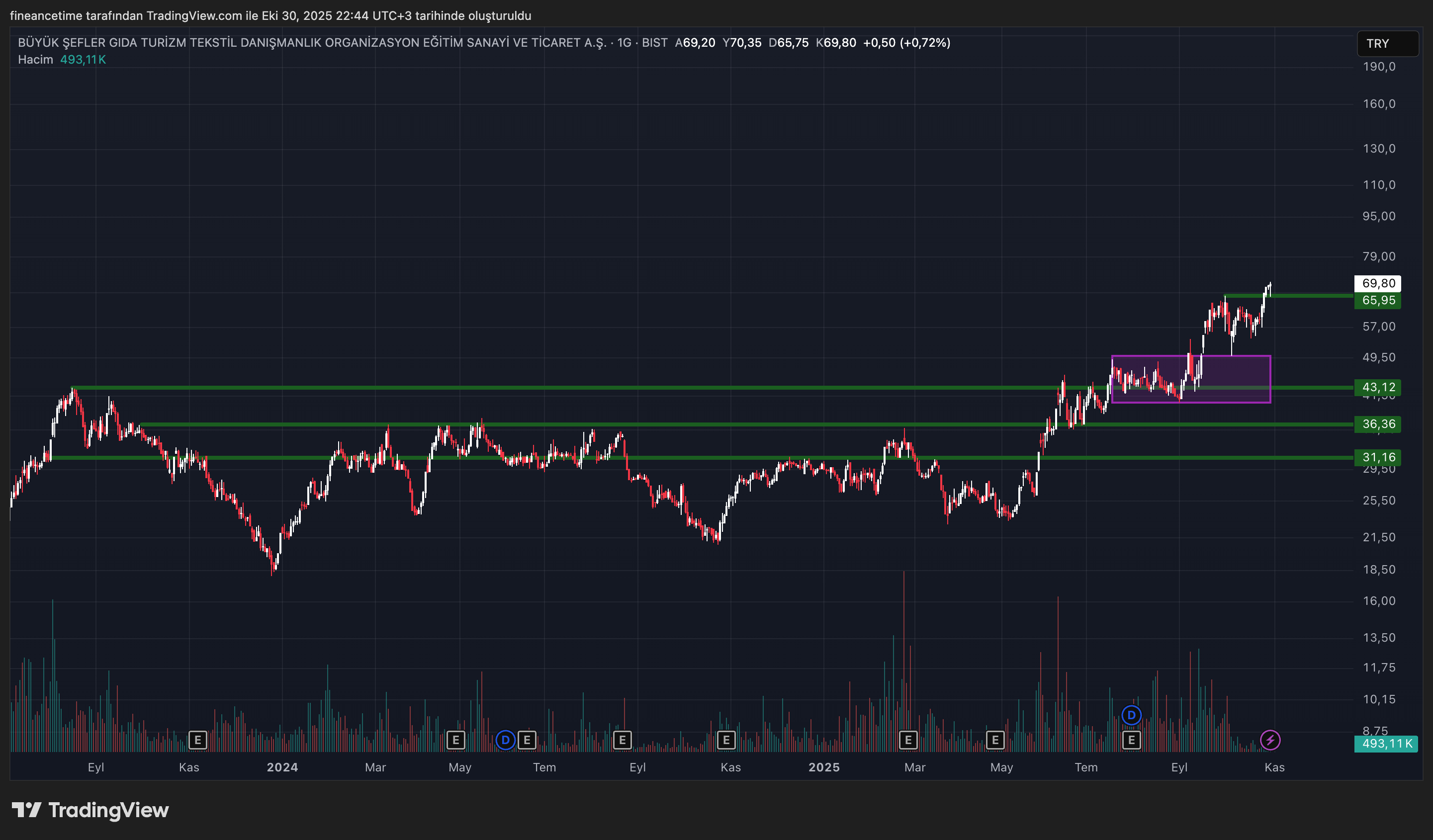1433x840 pixels.
Task: Open the earnings E marker before Eyl 2024
Action: click(622, 740)
